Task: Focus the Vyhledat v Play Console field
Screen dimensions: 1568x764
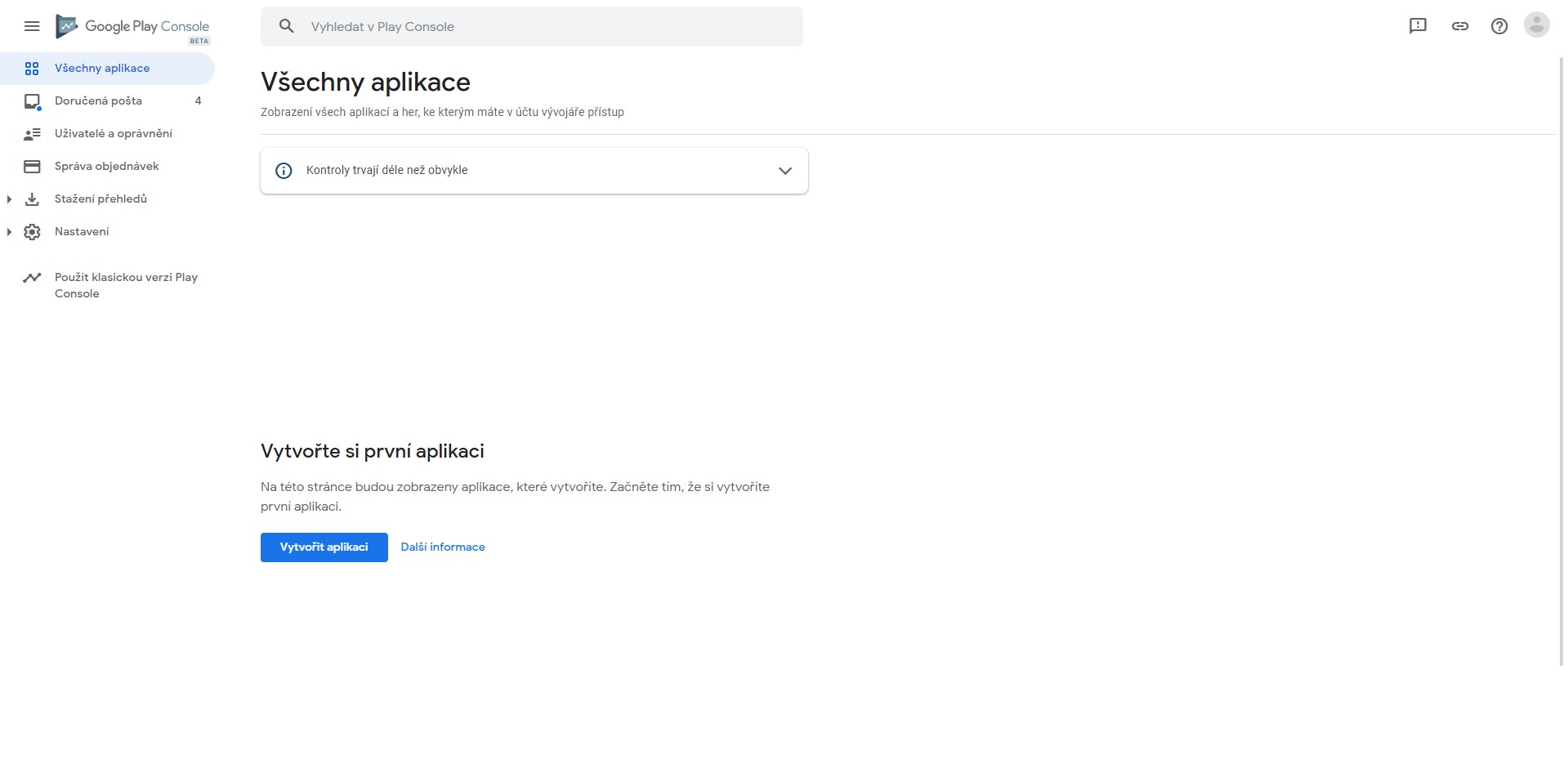Action: (x=539, y=27)
